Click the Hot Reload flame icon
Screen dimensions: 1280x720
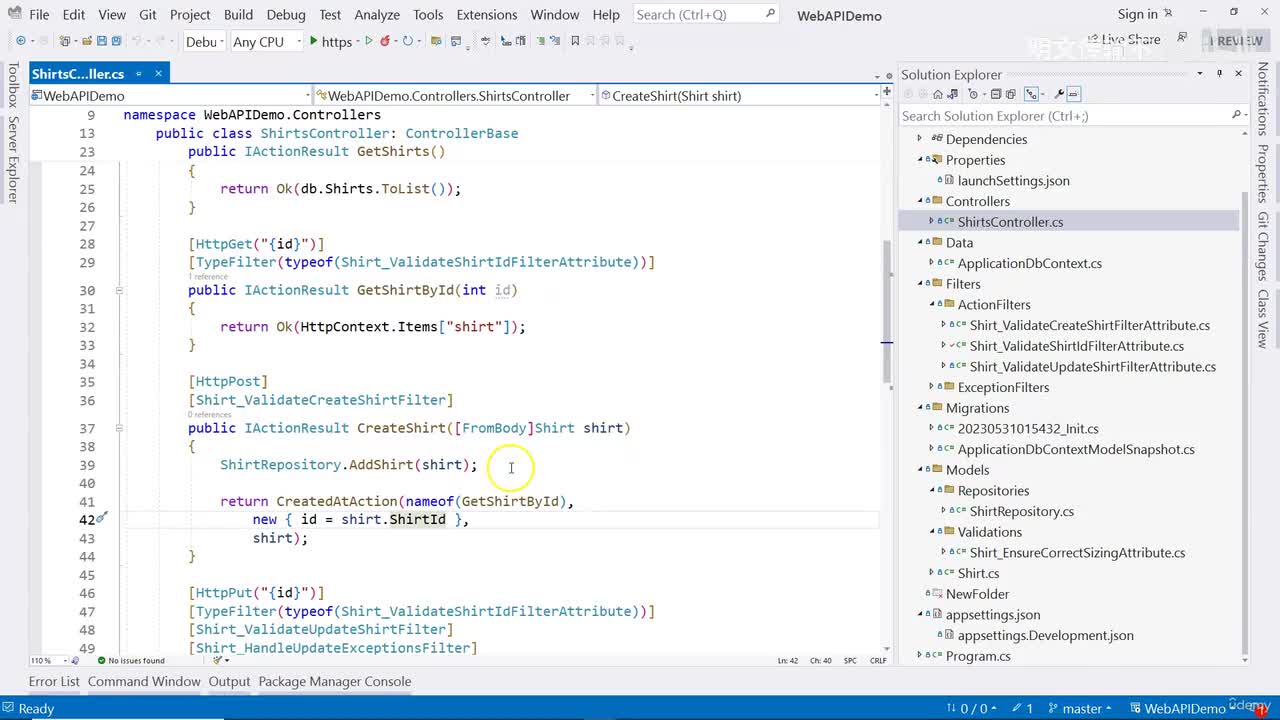click(x=386, y=41)
